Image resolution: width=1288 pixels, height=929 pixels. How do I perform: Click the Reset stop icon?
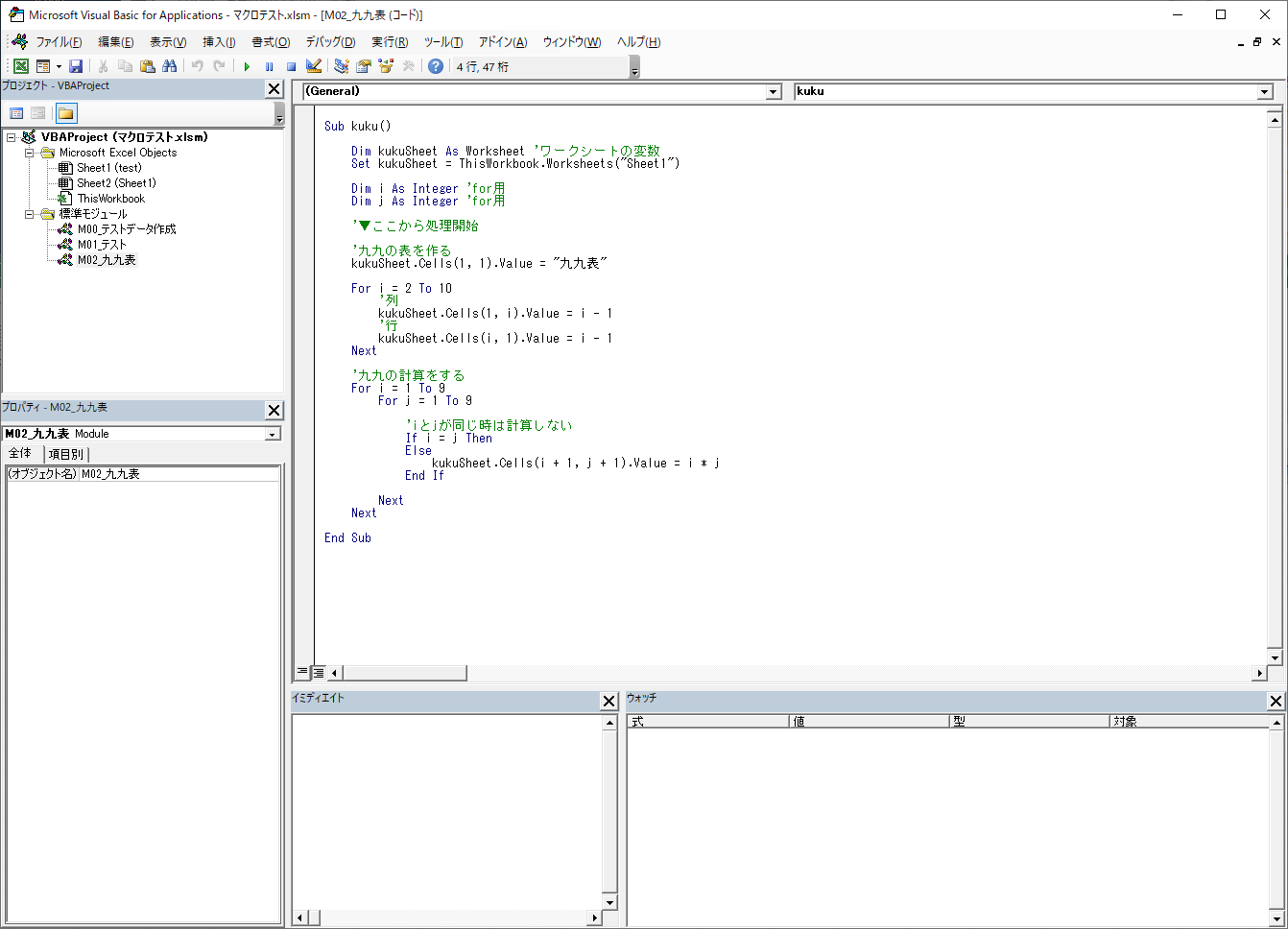point(291,66)
